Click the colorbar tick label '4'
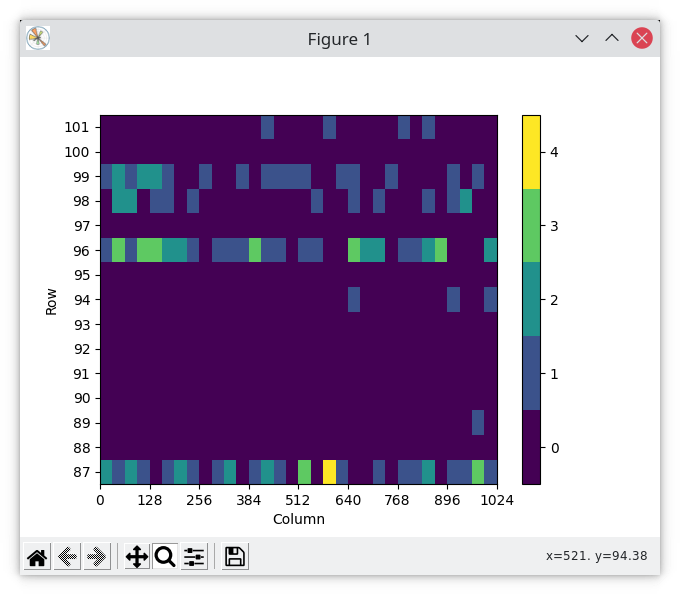Viewport: 680px width, 595px height. [x=554, y=152]
